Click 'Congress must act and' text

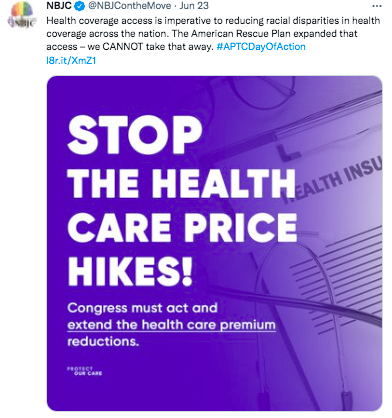[x=142, y=308]
